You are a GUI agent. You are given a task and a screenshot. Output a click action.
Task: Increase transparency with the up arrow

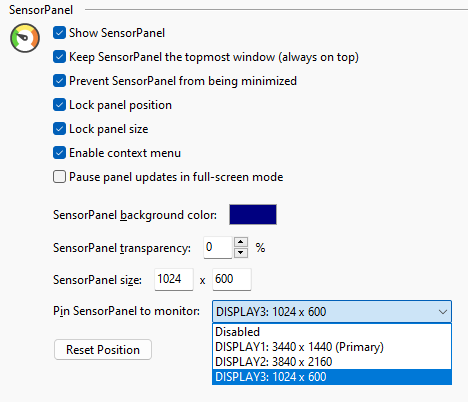click(x=241, y=242)
